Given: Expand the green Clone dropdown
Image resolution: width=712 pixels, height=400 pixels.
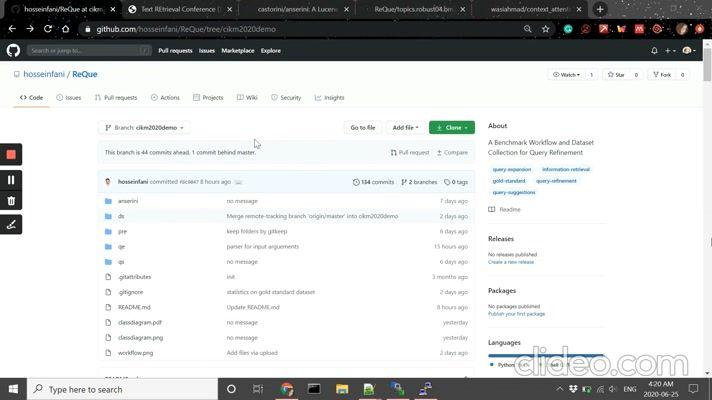Looking at the screenshot, I should click(451, 128).
